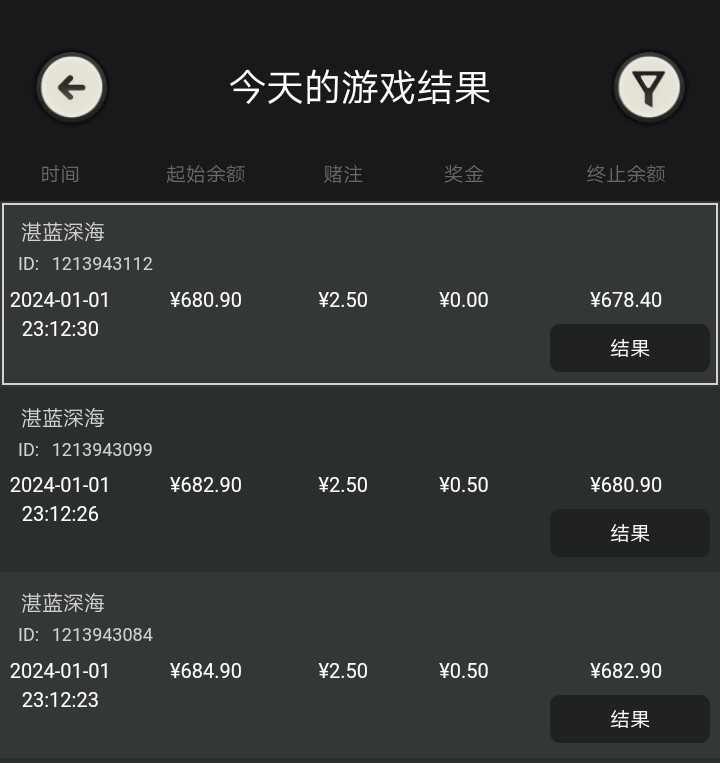720x763 pixels.
Task: Select the record with ID 1213943112
Action: tap(360, 294)
